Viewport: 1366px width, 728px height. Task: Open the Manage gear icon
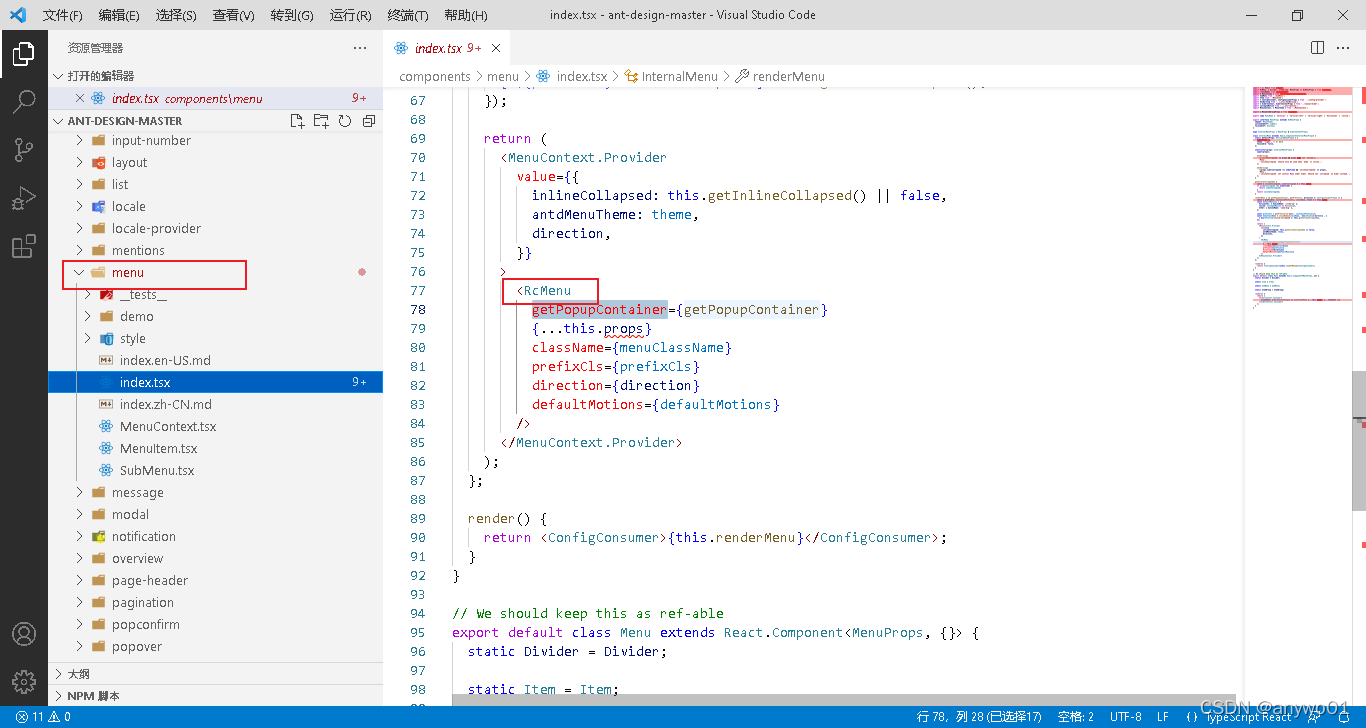pos(24,681)
